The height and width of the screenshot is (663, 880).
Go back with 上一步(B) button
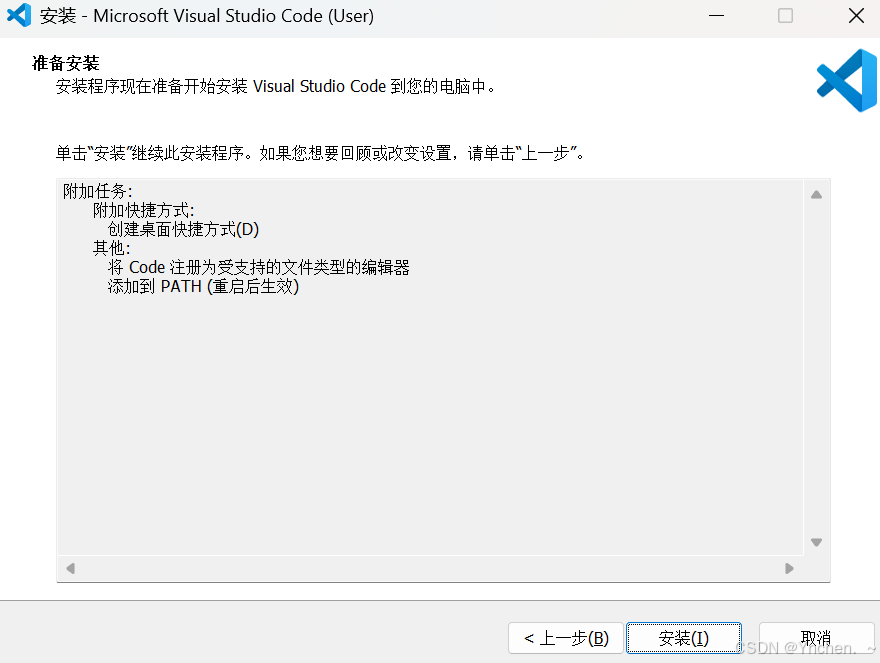(566, 638)
